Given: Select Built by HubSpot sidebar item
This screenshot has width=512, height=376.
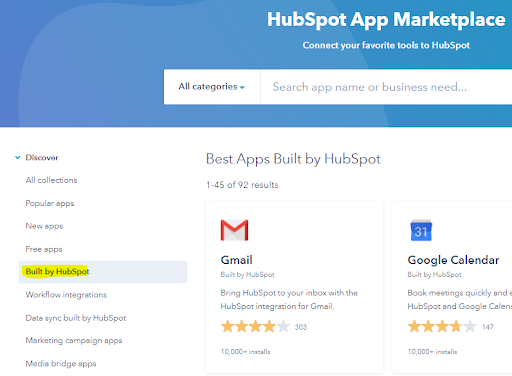Looking at the screenshot, I should pyautogui.click(x=103, y=272).
